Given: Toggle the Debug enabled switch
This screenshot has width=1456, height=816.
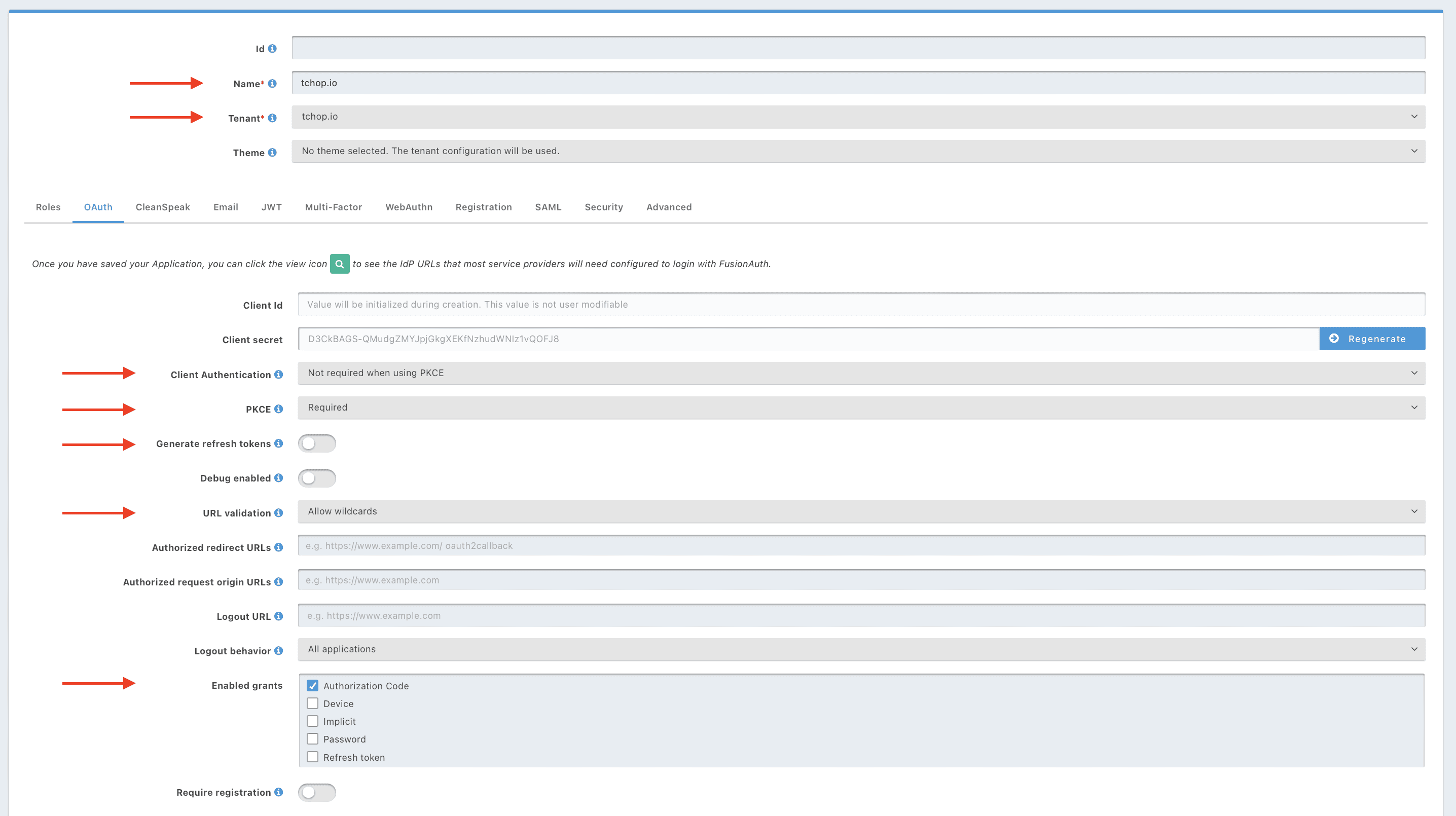Looking at the screenshot, I should pos(317,478).
